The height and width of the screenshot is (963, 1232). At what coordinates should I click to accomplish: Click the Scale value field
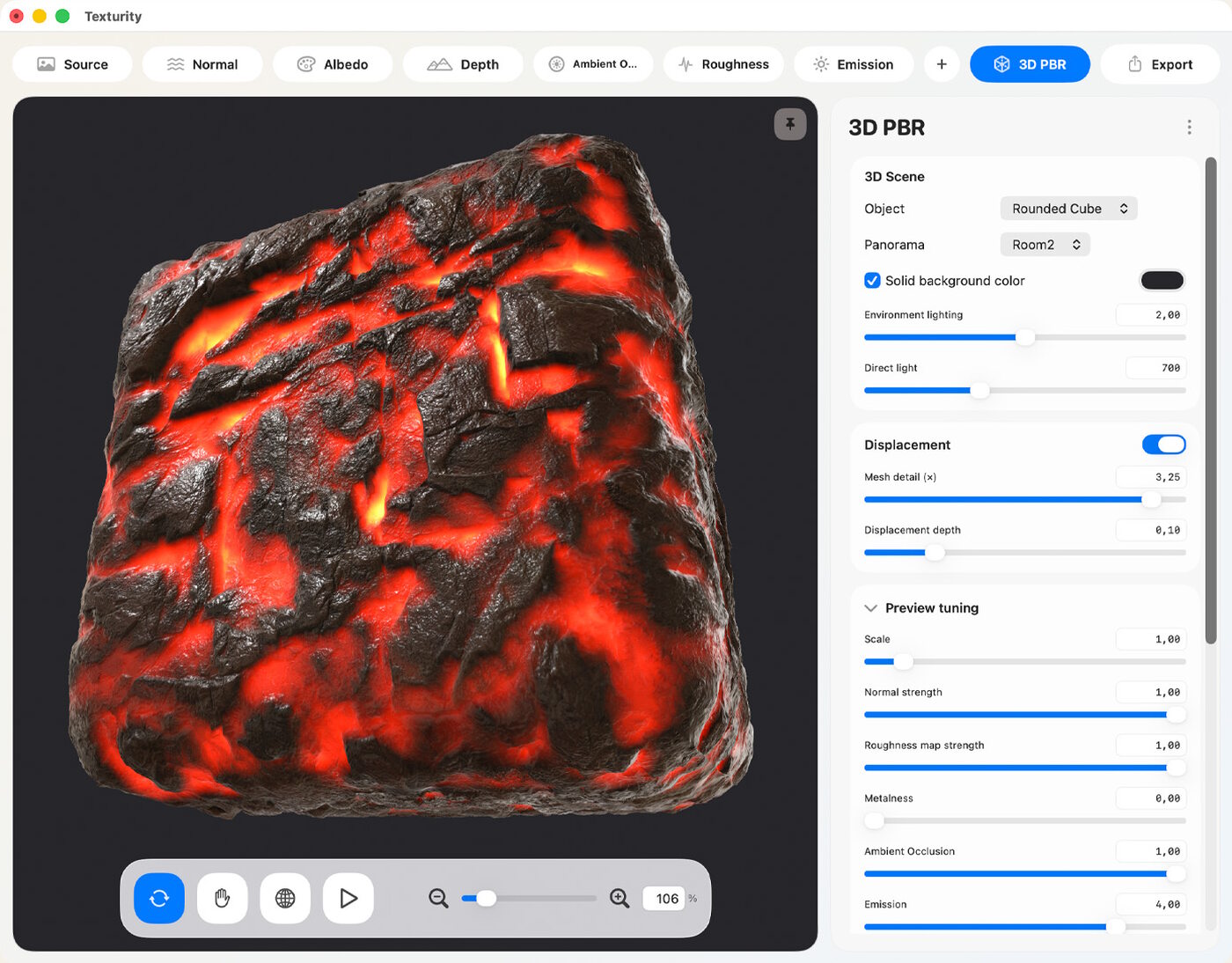tap(1151, 639)
